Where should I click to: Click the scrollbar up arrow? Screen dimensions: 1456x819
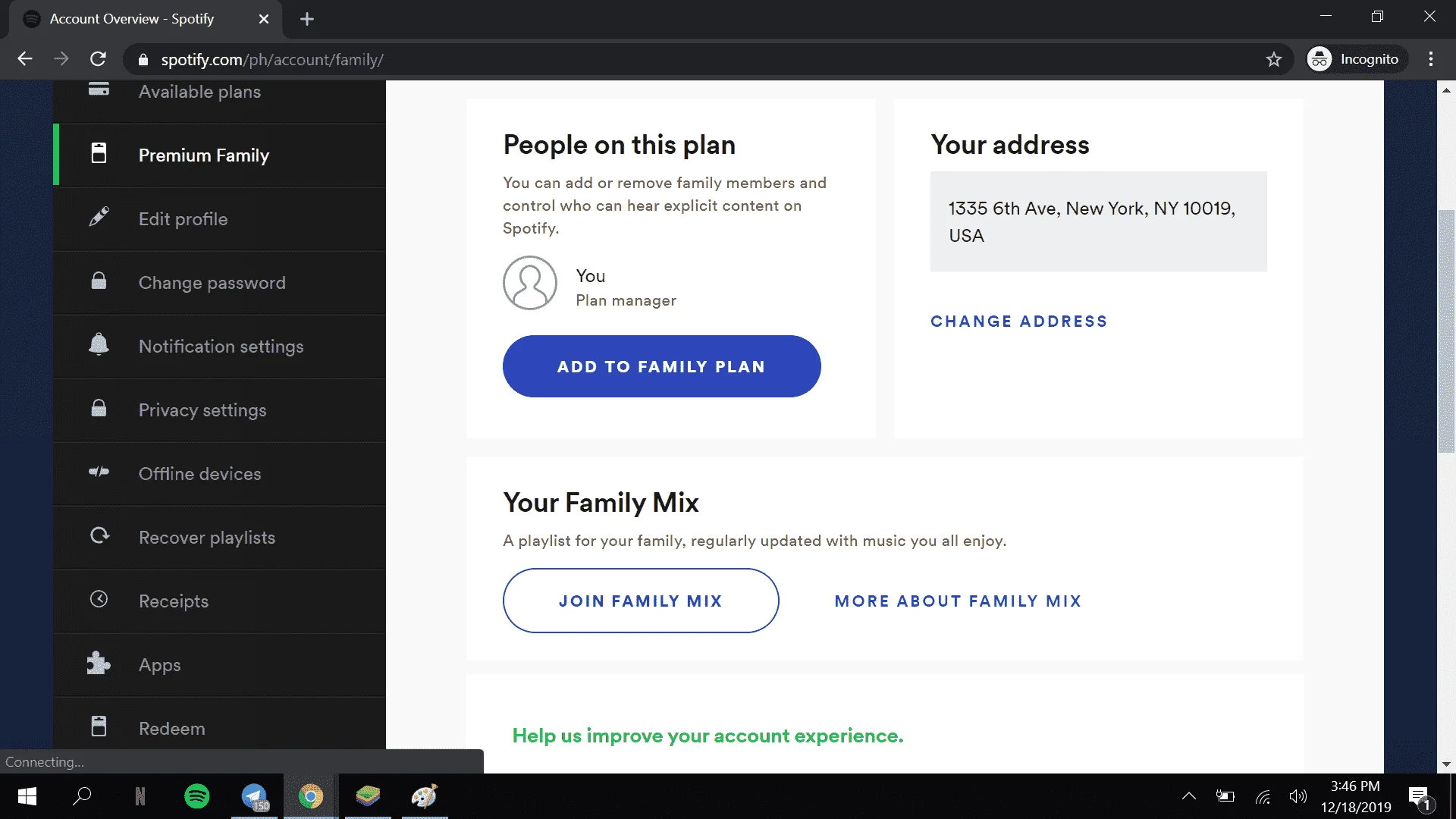[x=1446, y=90]
